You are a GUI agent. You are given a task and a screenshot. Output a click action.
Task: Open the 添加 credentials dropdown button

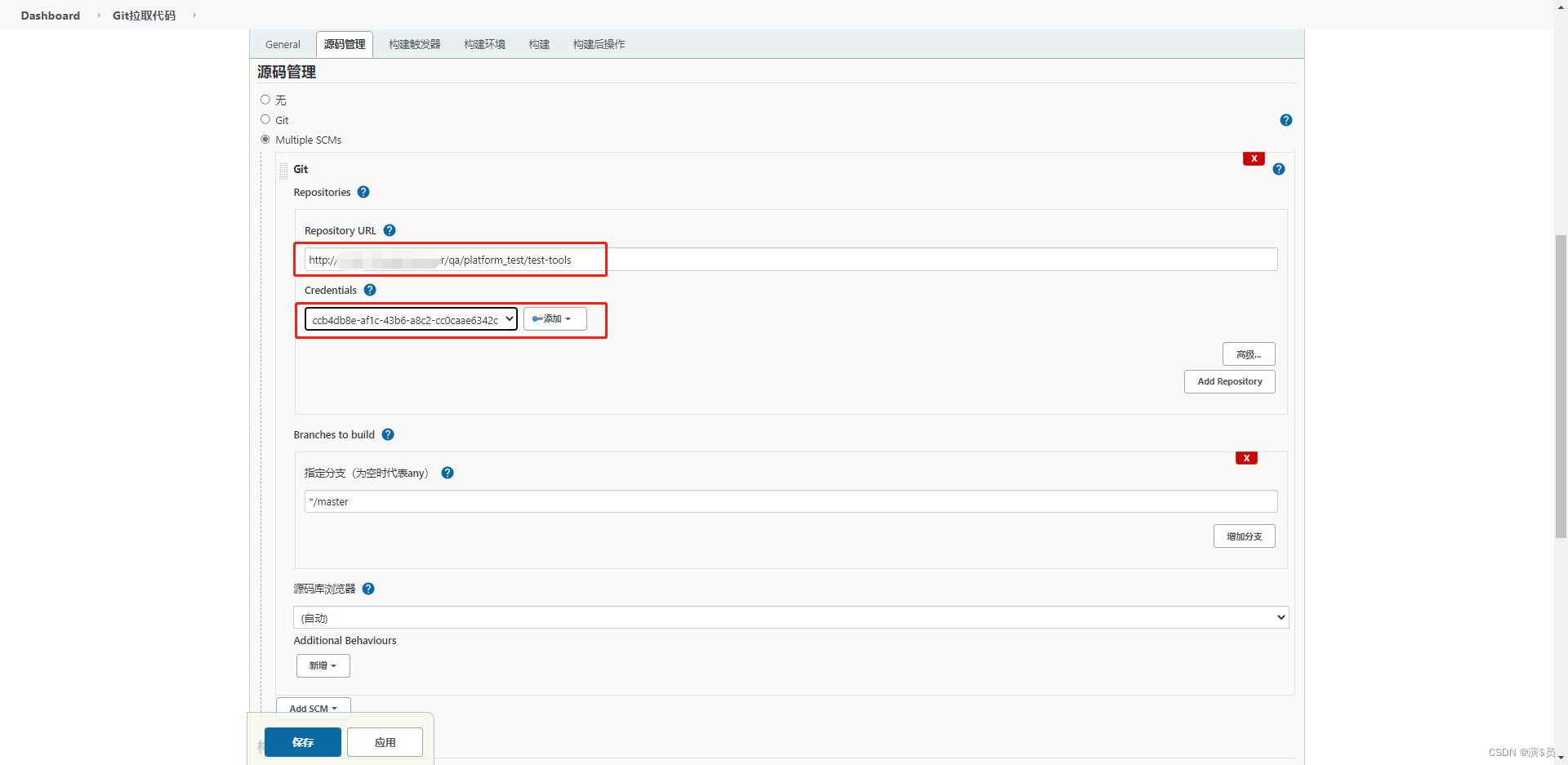[555, 319]
